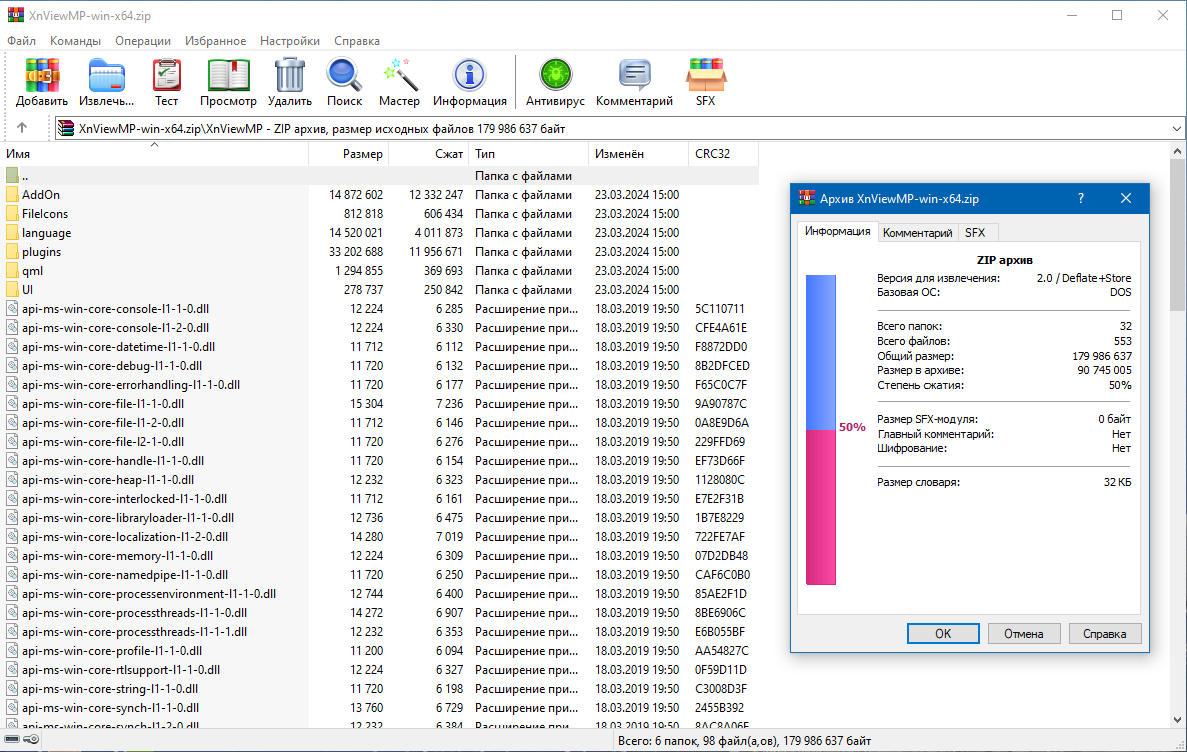Click CRC32 value CFE4A61E
The height and width of the screenshot is (752, 1187).
point(721,328)
